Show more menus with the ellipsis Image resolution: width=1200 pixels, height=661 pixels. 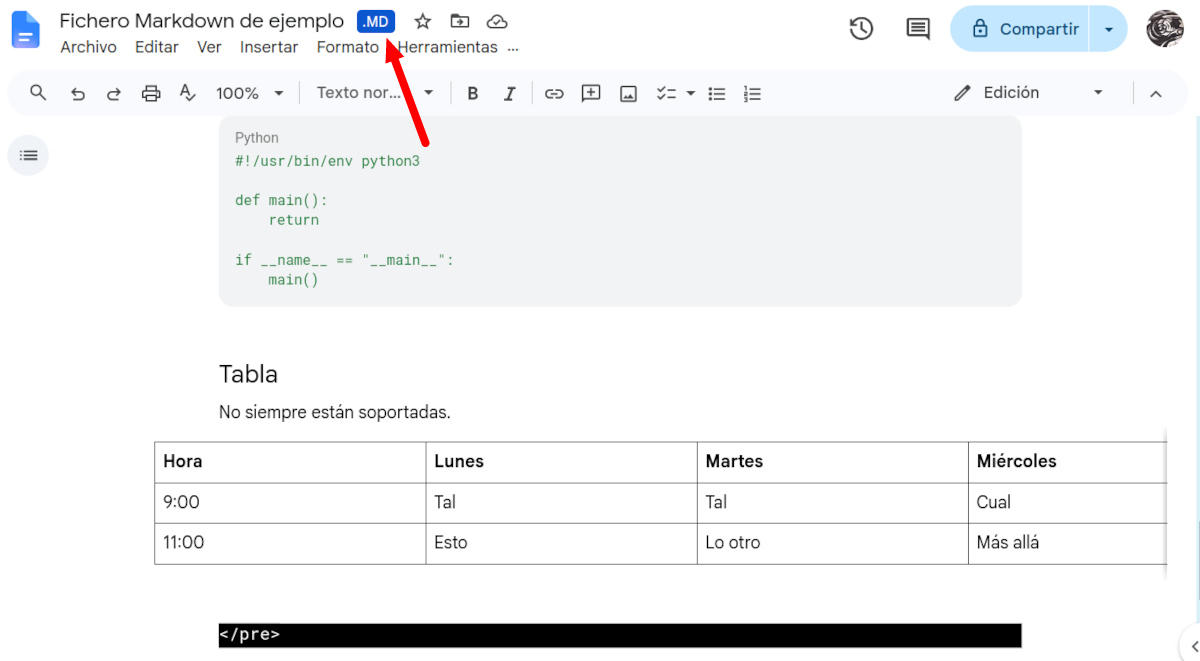[513, 47]
